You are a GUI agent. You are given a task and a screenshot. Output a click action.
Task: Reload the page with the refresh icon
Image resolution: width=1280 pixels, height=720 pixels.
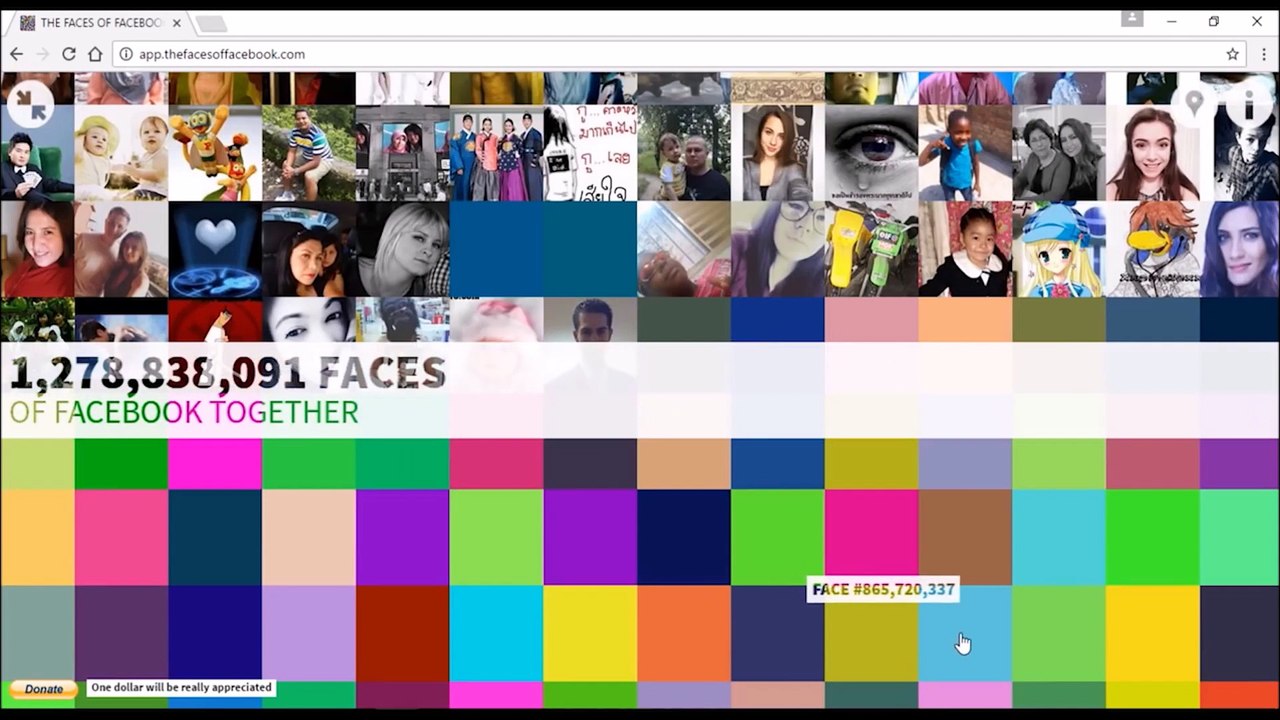tap(69, 54)
